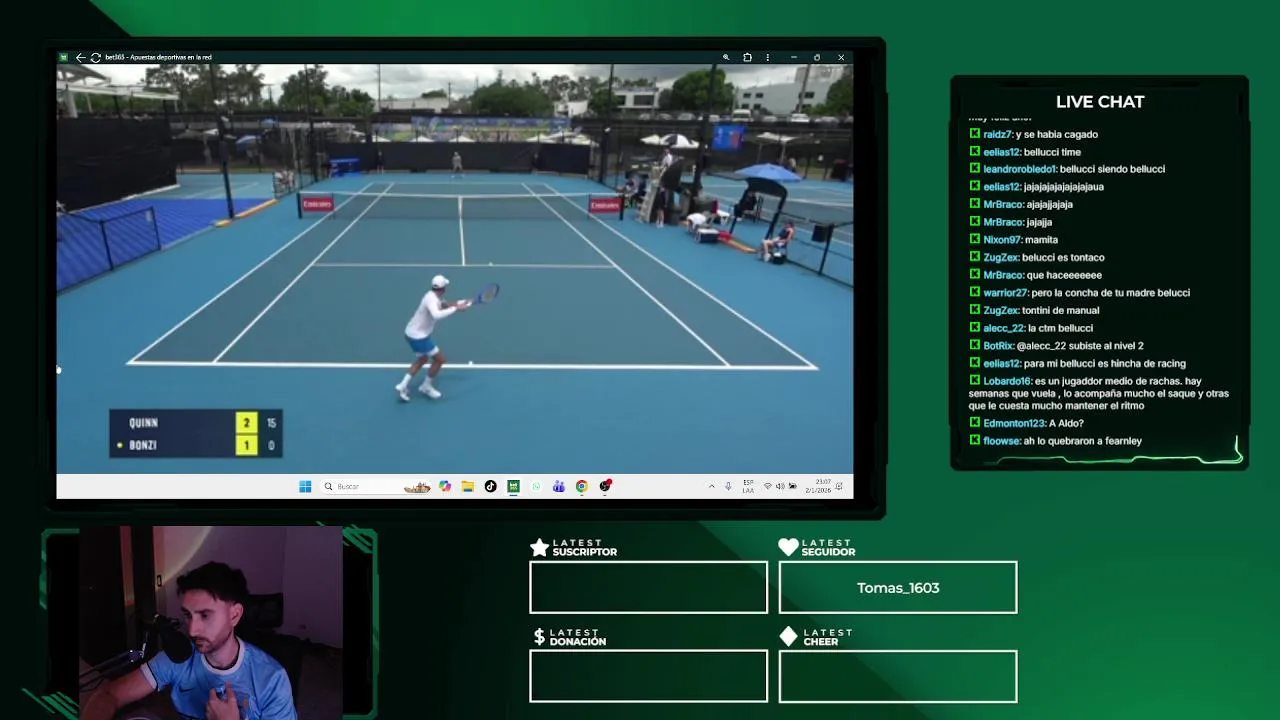Click latest follower name Tomas_1603
The image size is (1280, 720).
898,588
